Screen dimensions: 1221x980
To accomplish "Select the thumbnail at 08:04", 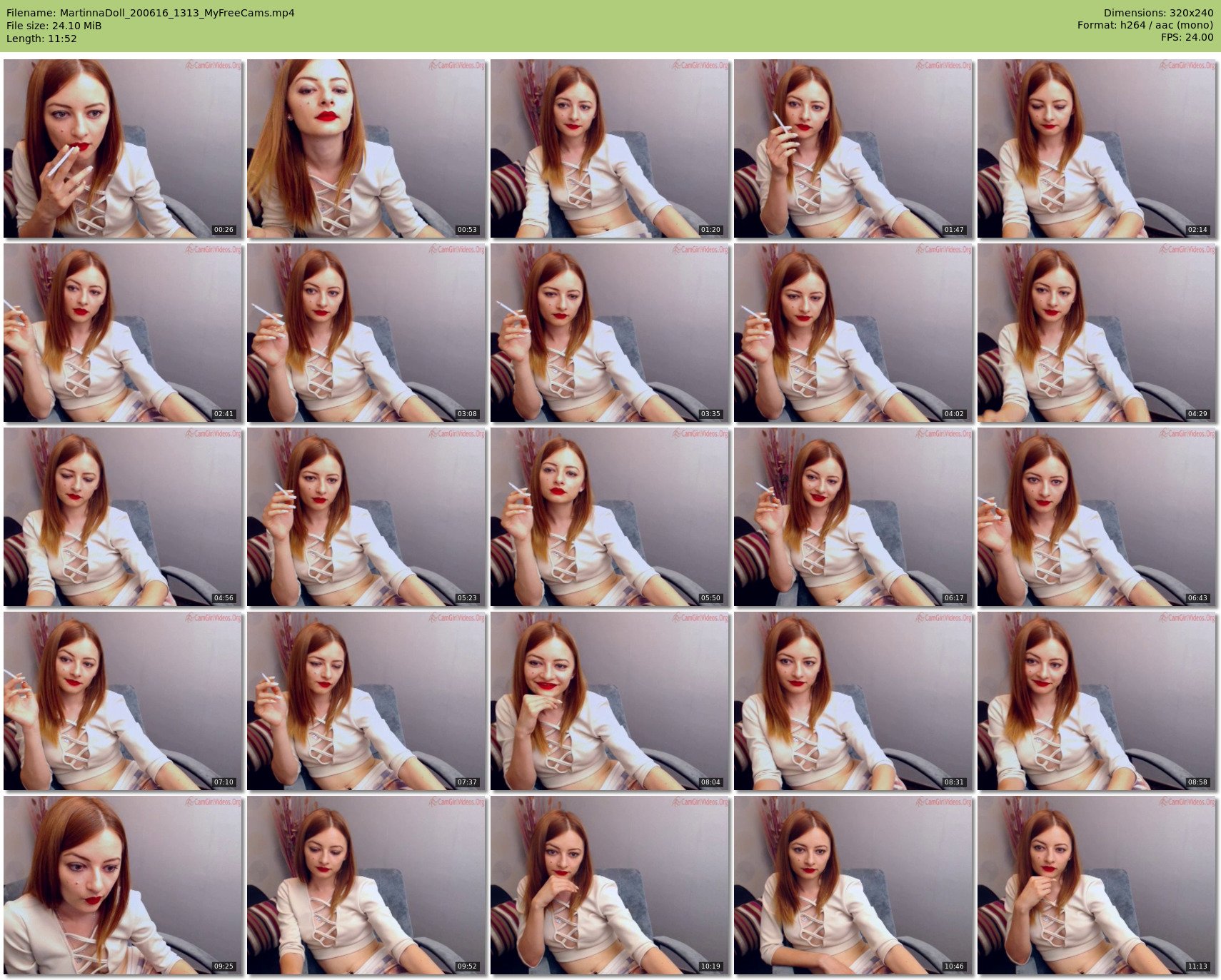I will pyautogui.click(x=610, y=701).
